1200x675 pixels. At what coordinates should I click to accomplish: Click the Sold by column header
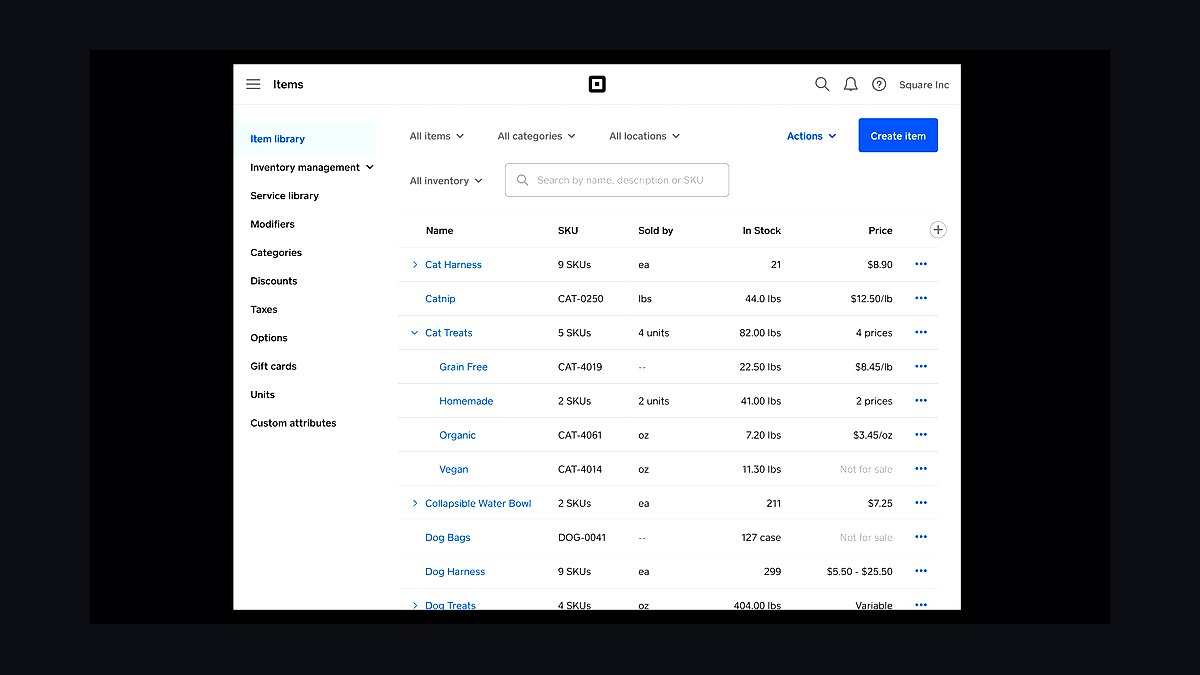coord(656,231)
